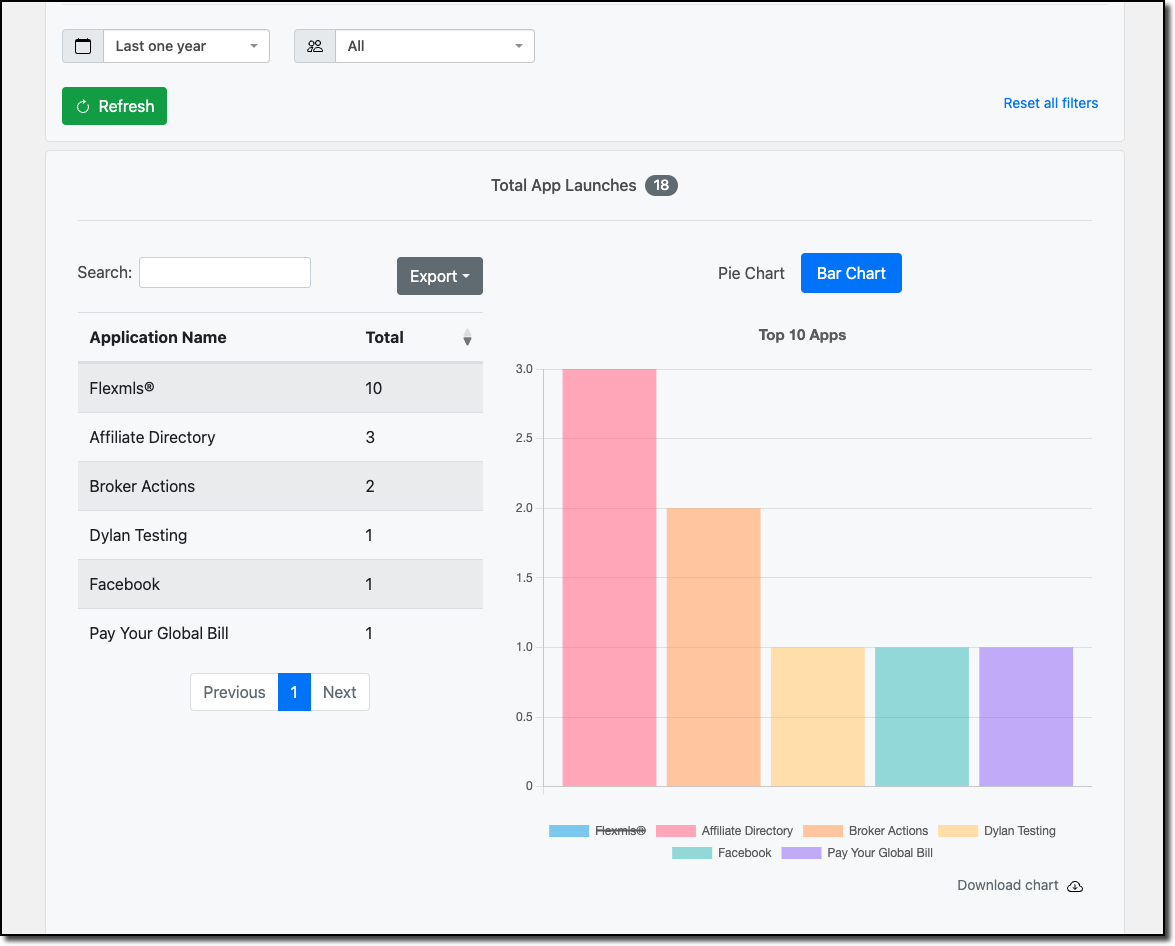Click the pale yellow bar in chart
1175x946 pixels.
coord(818,717)
